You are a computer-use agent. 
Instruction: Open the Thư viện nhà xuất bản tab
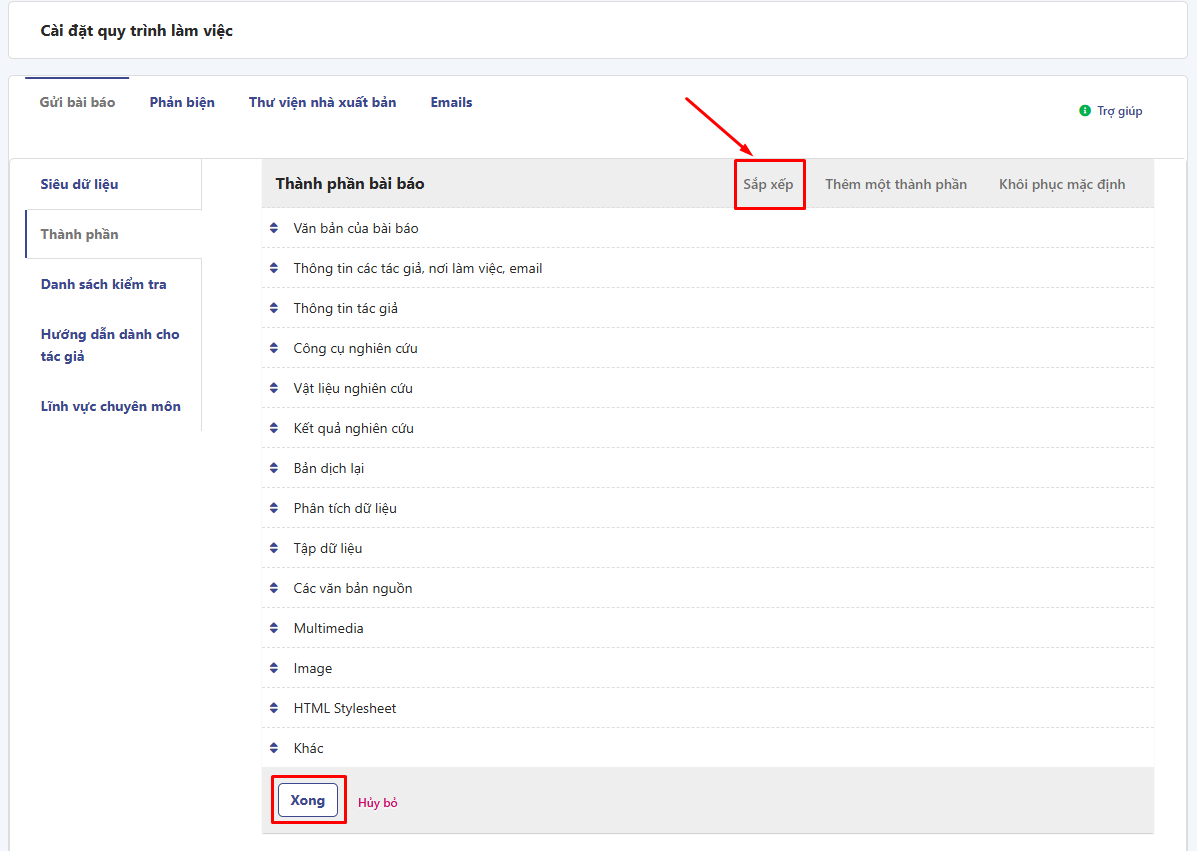click(x=322, y=102)
